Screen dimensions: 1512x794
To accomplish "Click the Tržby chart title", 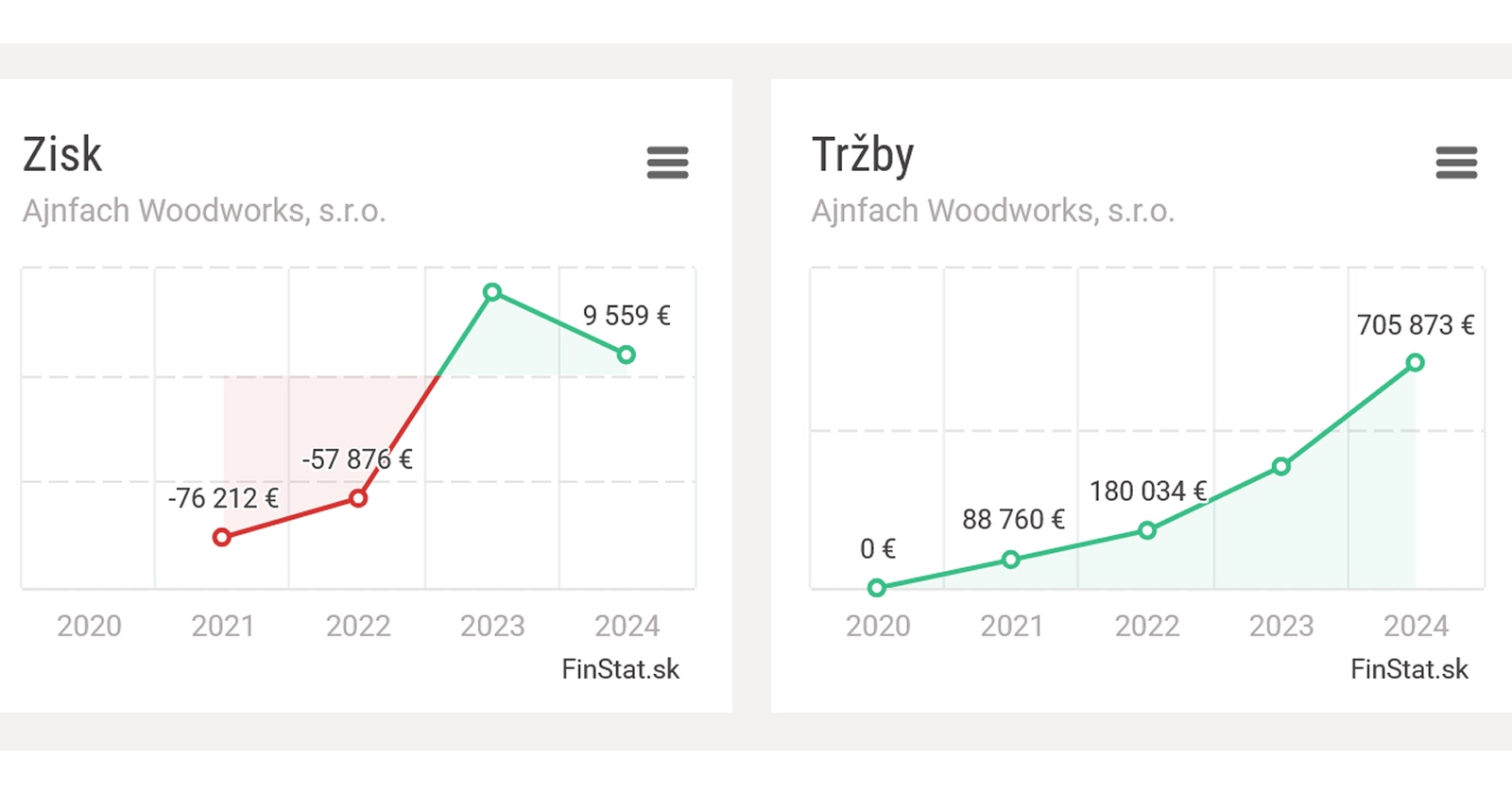I will pyautogui.click(x=863, y=155).
